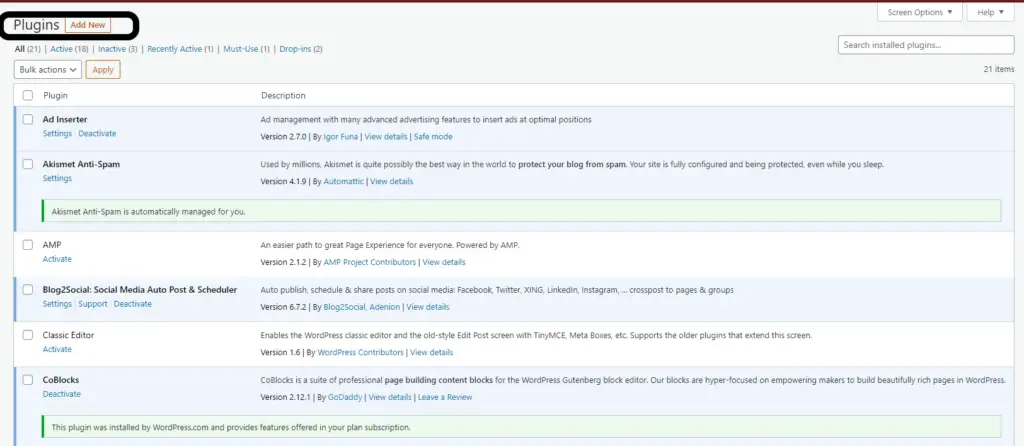This screenshot has width=1024, height=446.
Task: Deactivate the Blog2Social plugin
Action: [133, 304]
